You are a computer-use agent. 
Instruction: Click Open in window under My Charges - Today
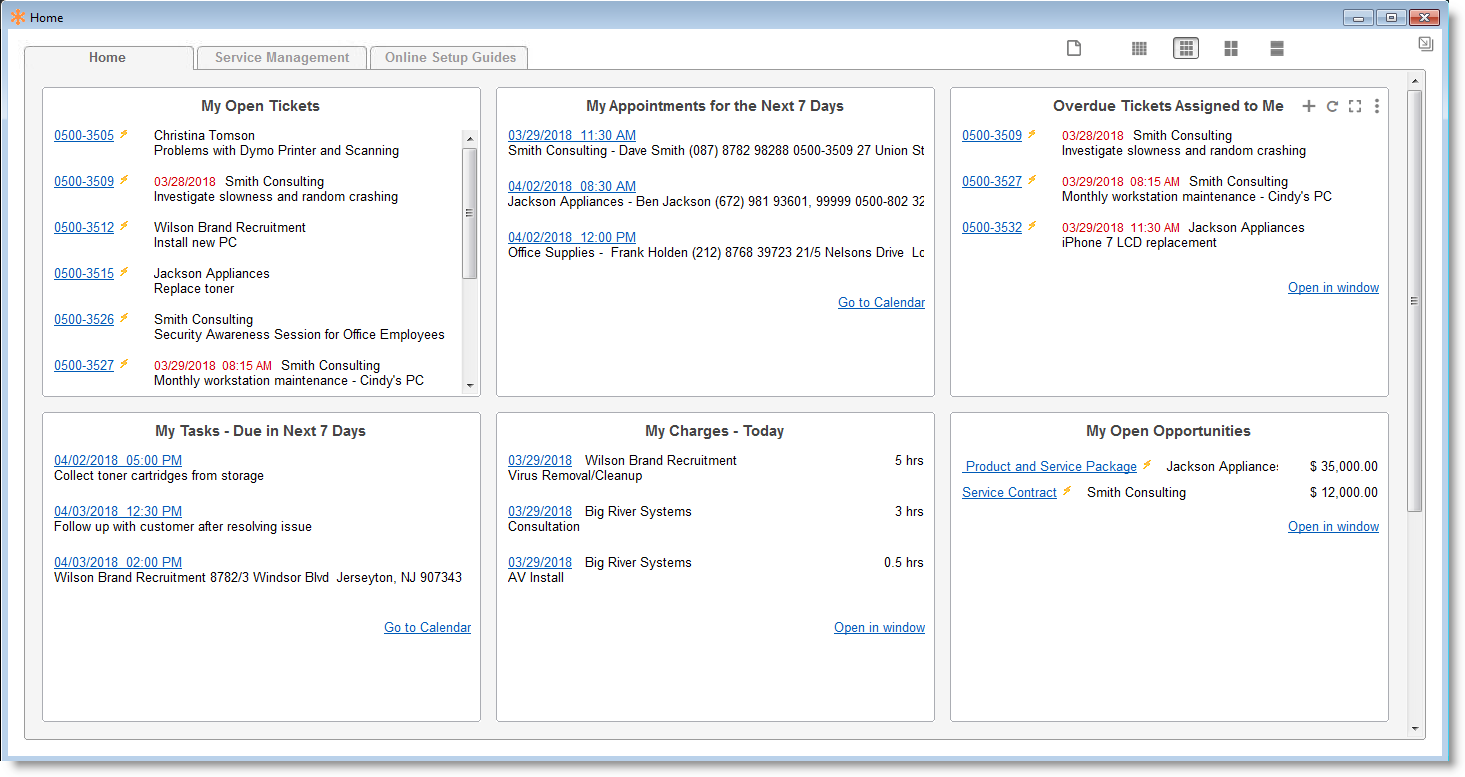pyautogui.click(x=879, y=628)
